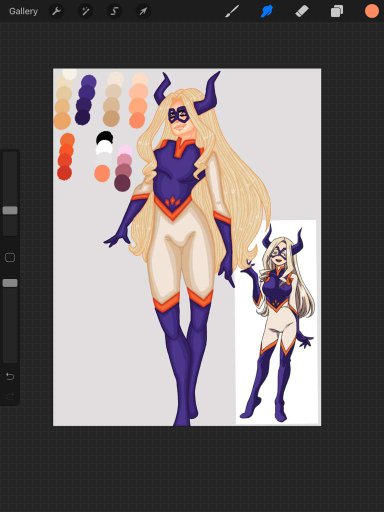Tap the square Modify button in sidebar

(x=10, y=257)
